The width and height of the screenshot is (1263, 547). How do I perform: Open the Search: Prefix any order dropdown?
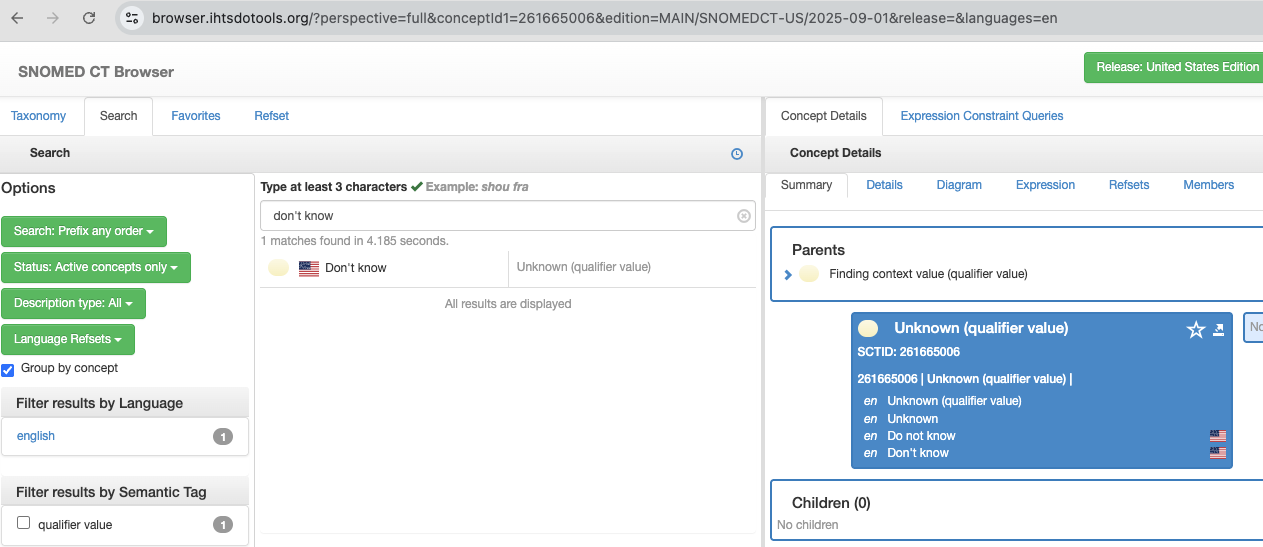(x=84, y=231)
